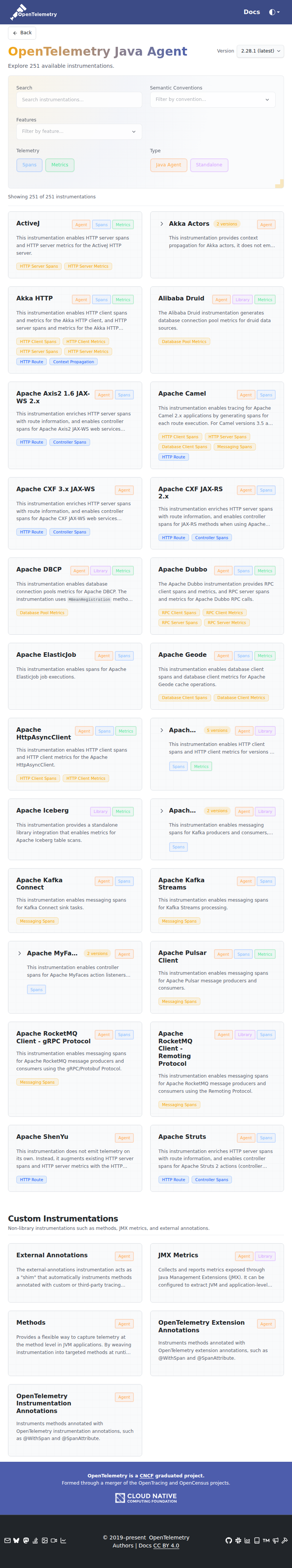This screenshot has height=1568, width=292.
Task: Click OpenTelemetry Extension Annotations card title
Action: pos(202,1326)
